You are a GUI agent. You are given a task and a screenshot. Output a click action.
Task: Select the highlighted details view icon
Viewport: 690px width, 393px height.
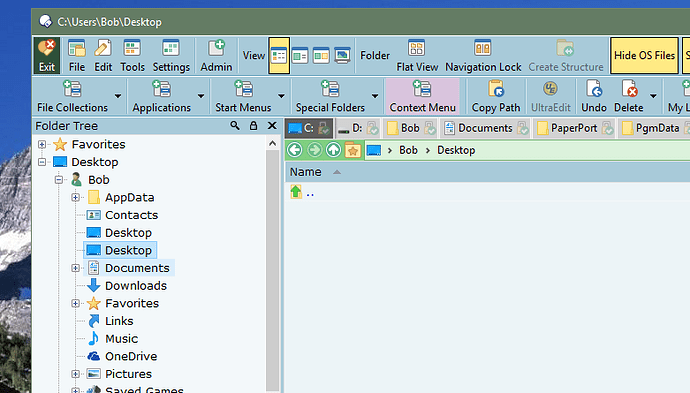[x=279, y=55]
